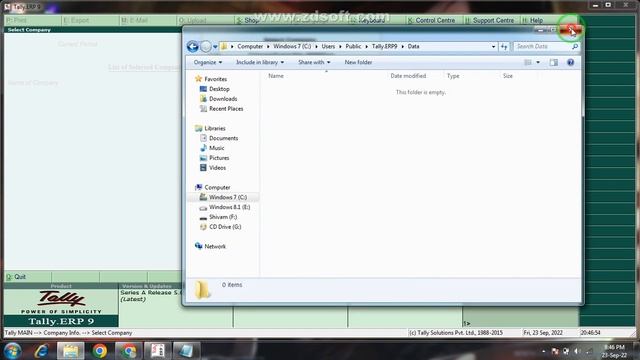Select Tally.ERP9 in the address breadcrumb
The width and height of the screenshot is (640, 360).
[384, 47]
